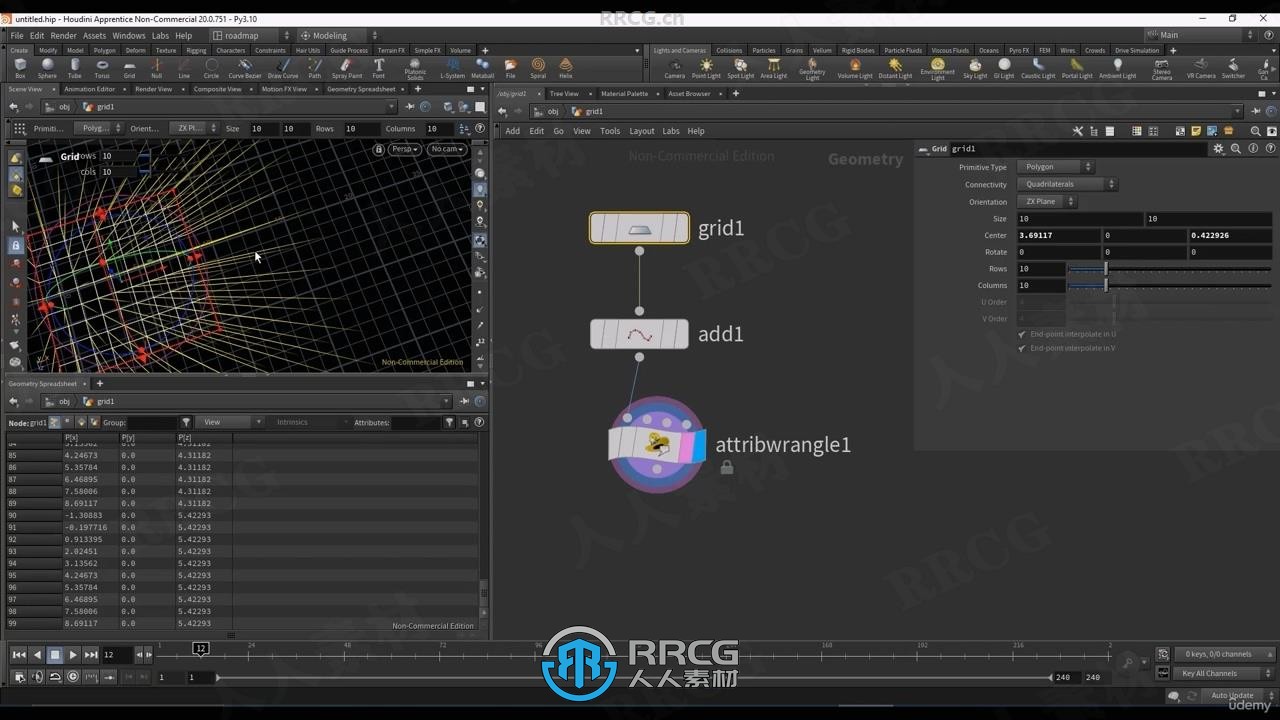The width and height of the screenshot is (1280, 720).
Task: Add a Sky Light from the shelf
Action: coord(975,68)
